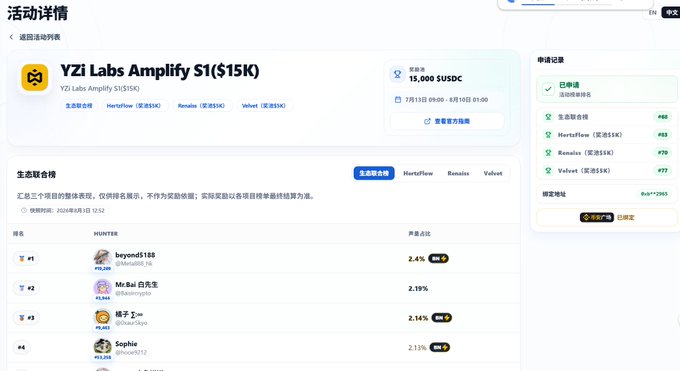Open 橘子's avatar
Image resolution: width=680 pixels, height=371 pixels.
(102, 317)
